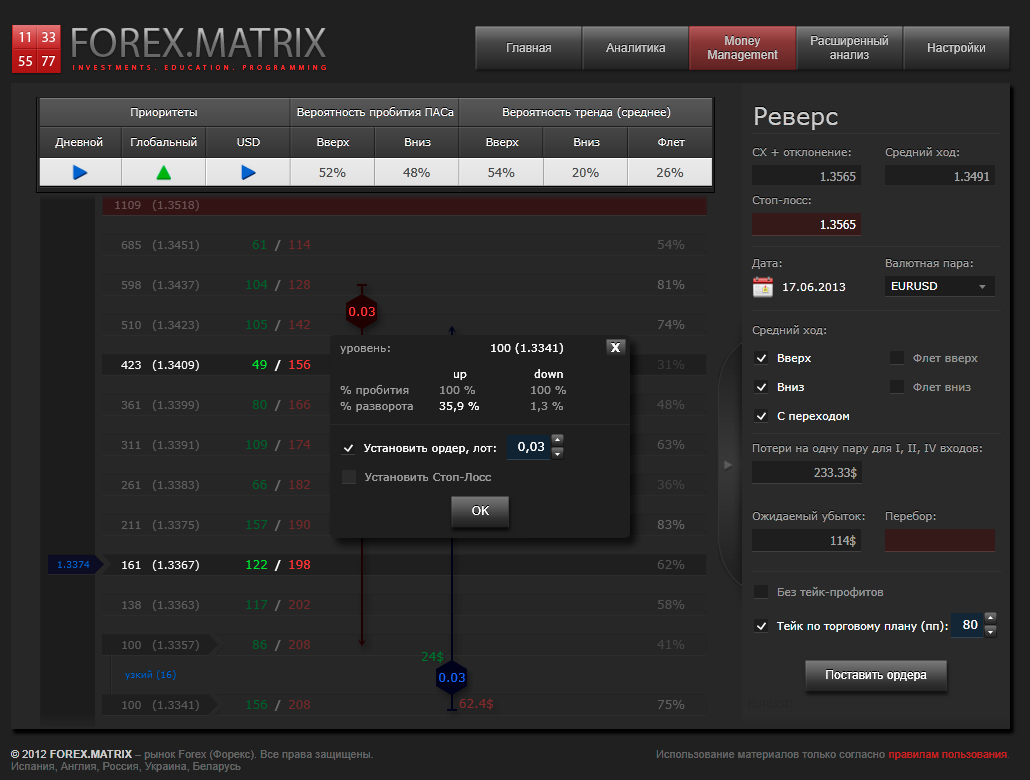Viewport: 1030px width, 780px height.
Task: Click the Поставить ордера button
Action: [876, 675]
